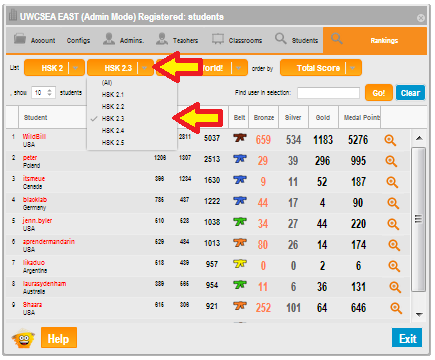Open student link WildBill
The height and width of the screenshot is (360, 435).
coord(34,136)
